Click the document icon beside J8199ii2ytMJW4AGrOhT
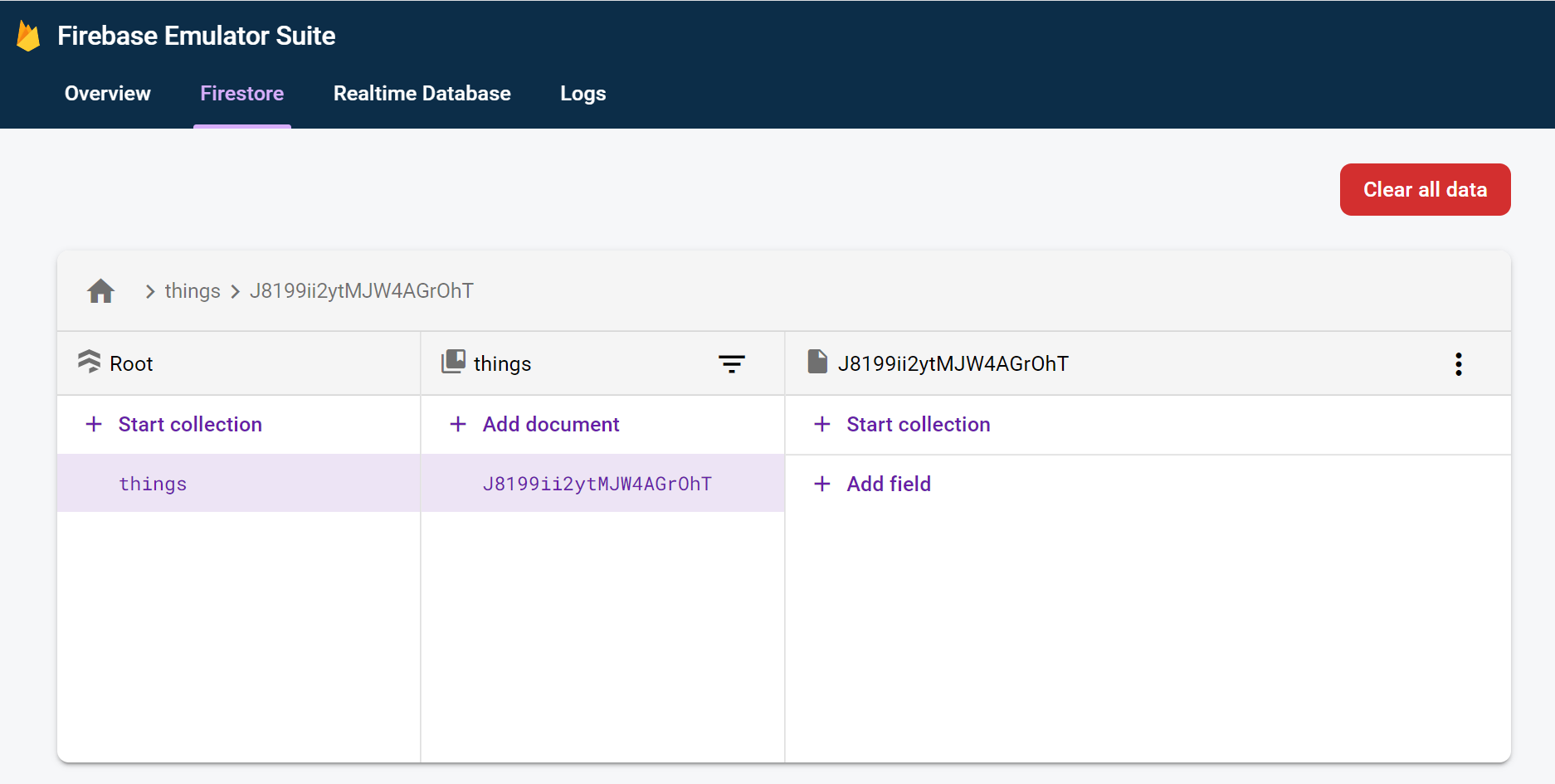The width and height of the screenshot is (1555, 784). click(817, 363)
